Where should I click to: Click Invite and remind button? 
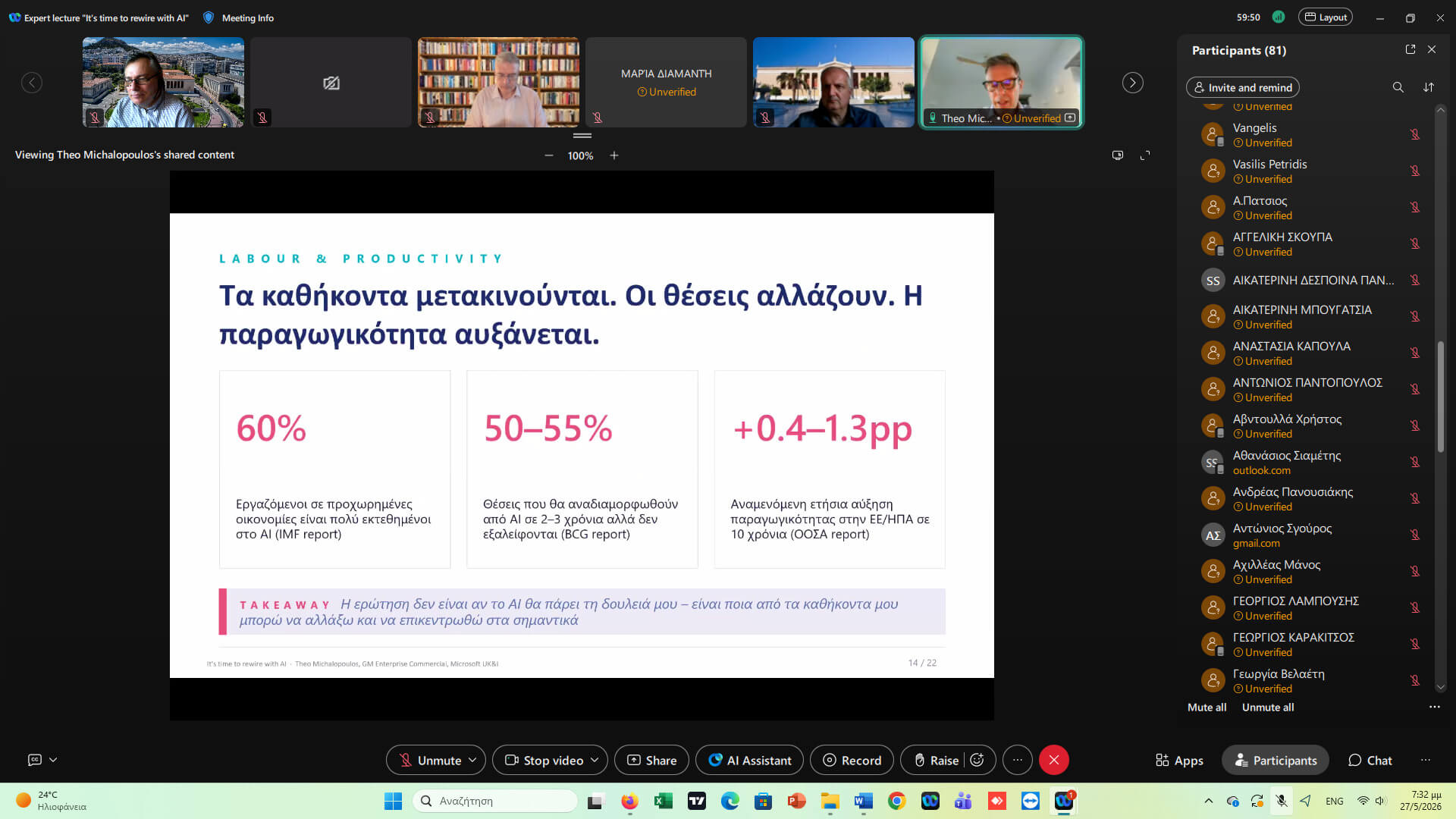coord(1242,87)
